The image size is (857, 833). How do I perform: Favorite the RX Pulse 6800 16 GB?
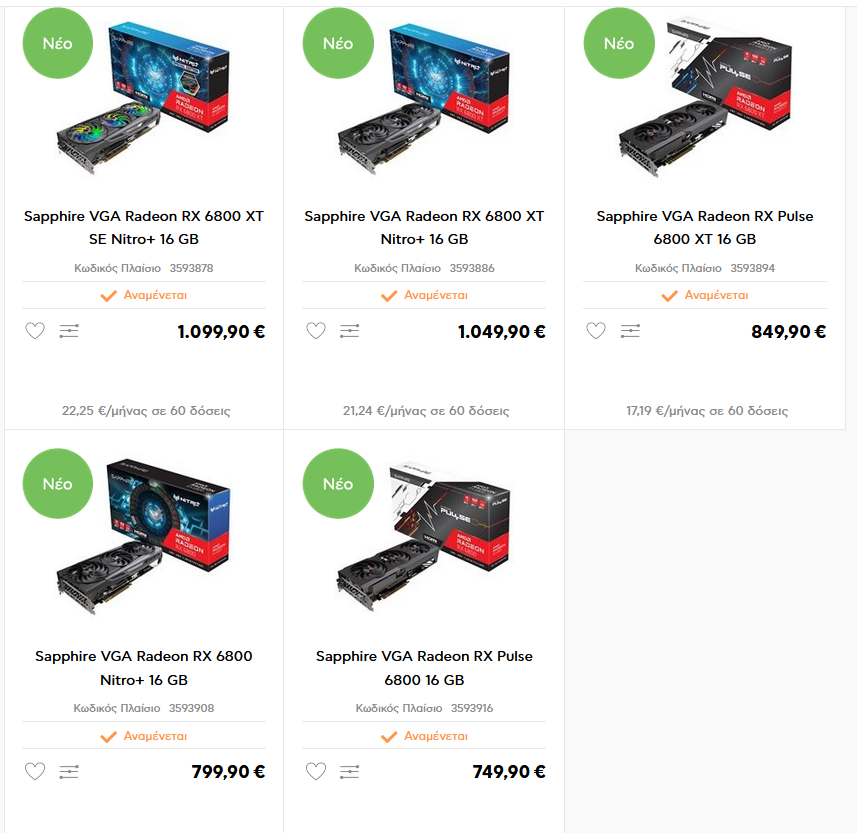coord(316,771)
